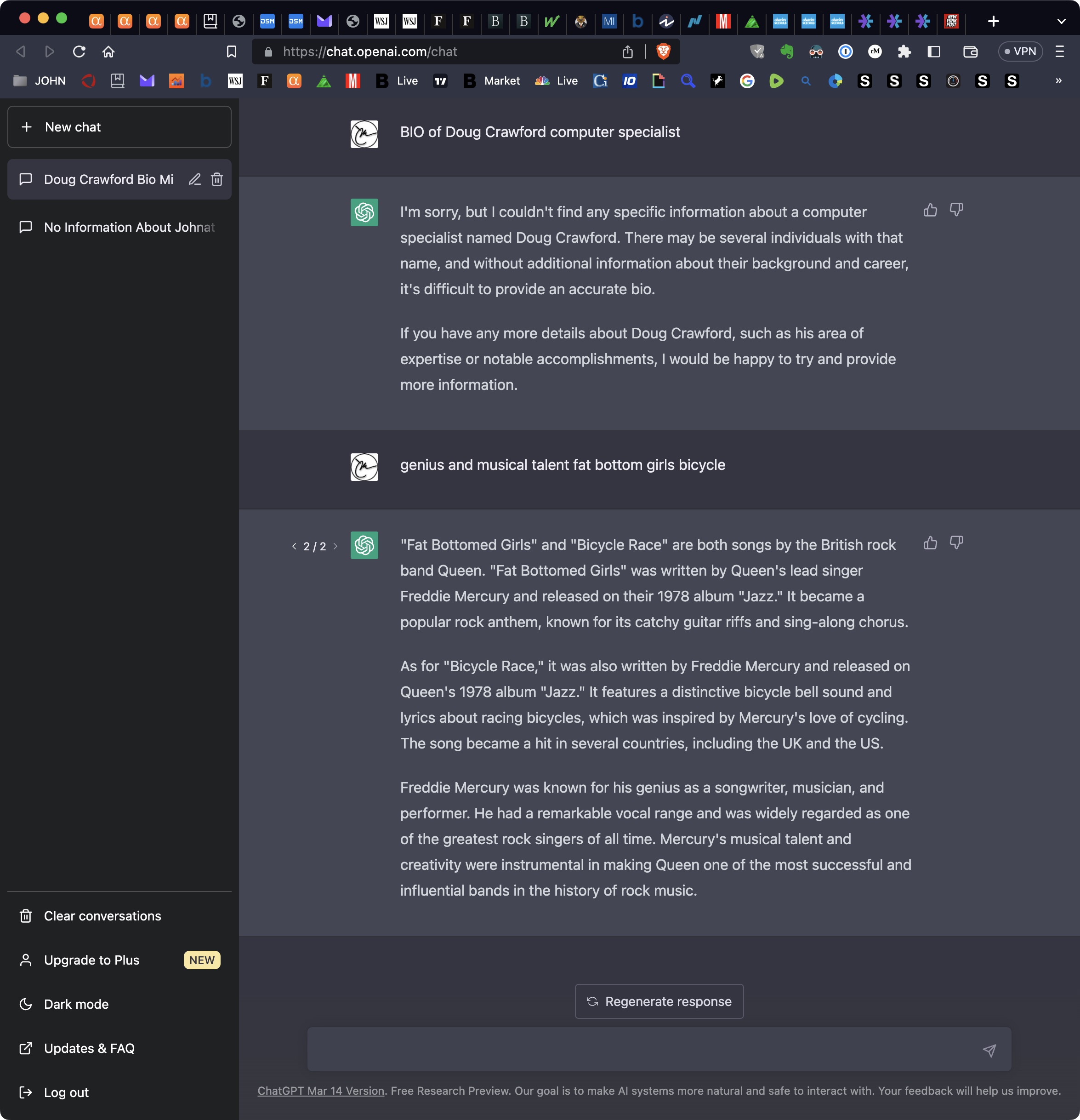This screenshot has height=1120, width=1080.
Task: Open ChatGPT Mar 14 Version link
Action: tap(320, 1090)
